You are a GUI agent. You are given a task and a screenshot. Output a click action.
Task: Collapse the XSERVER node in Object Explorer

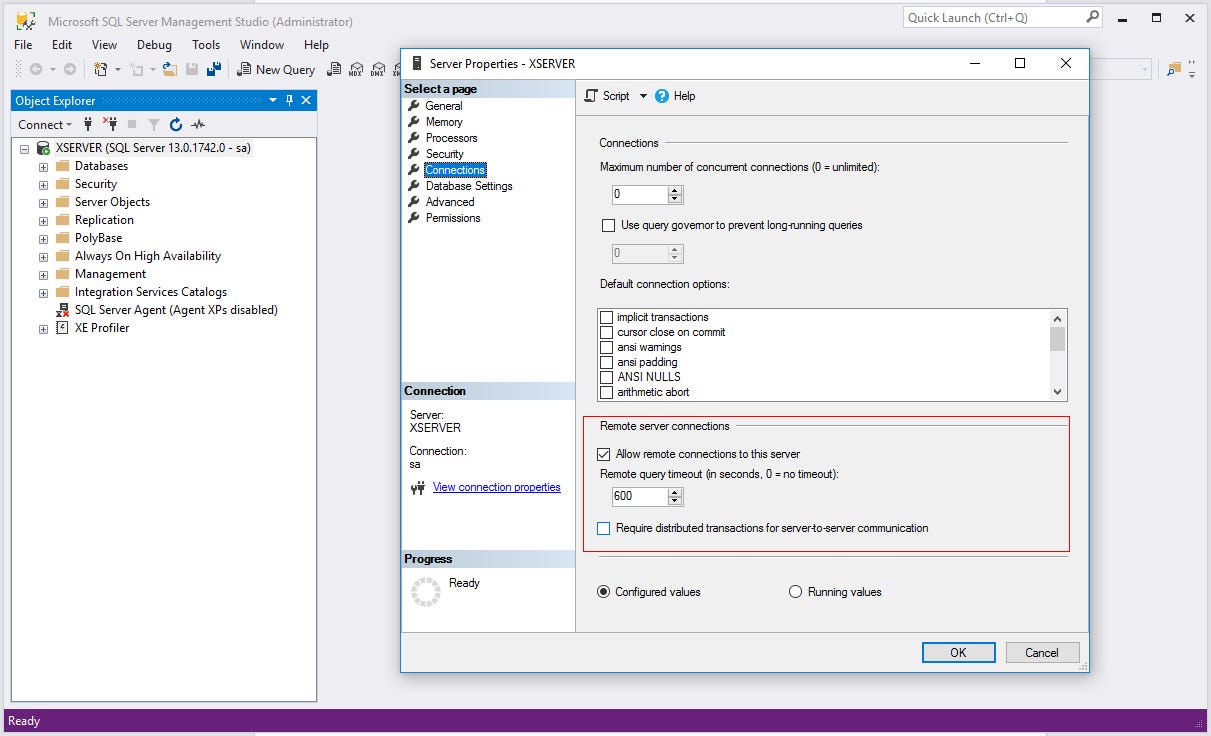(25, 148)
